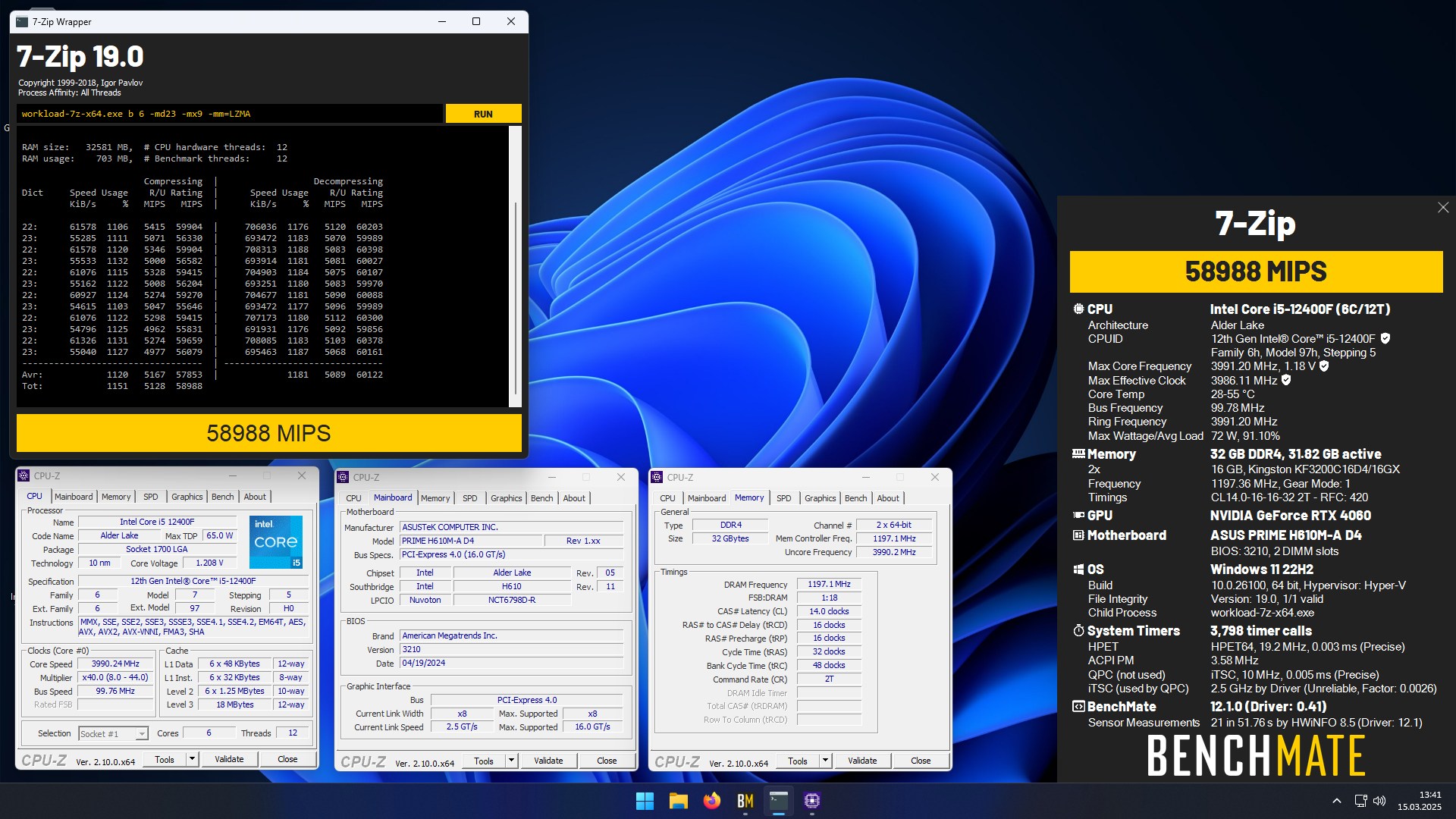The height and width of the screenshot is (819, 1456).
Task: Click the Intel Core i5 logo in CPU-Z
Action: pos(276,541)
